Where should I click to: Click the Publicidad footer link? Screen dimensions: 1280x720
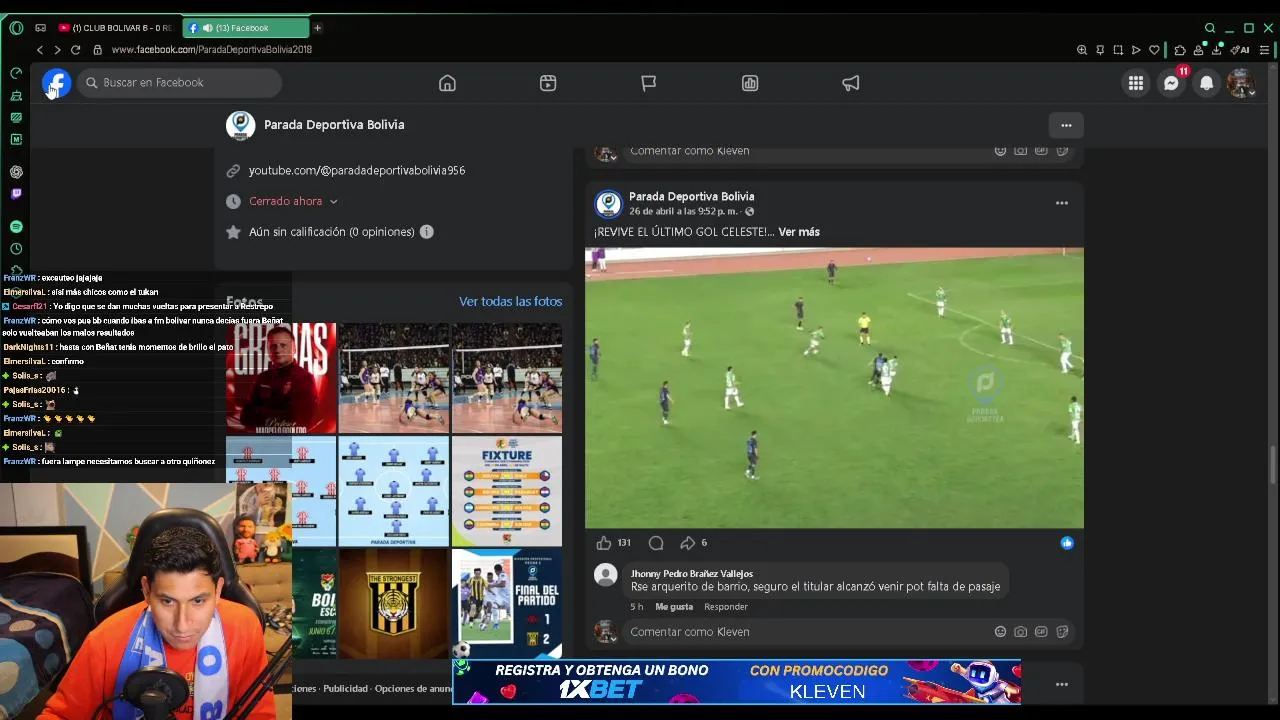[x=346, y=689]
